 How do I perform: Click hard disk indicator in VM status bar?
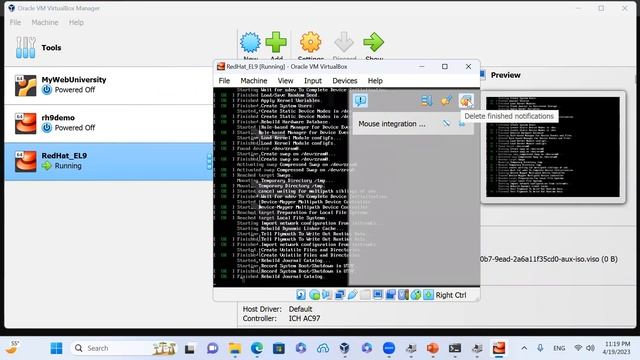(301, 295)
